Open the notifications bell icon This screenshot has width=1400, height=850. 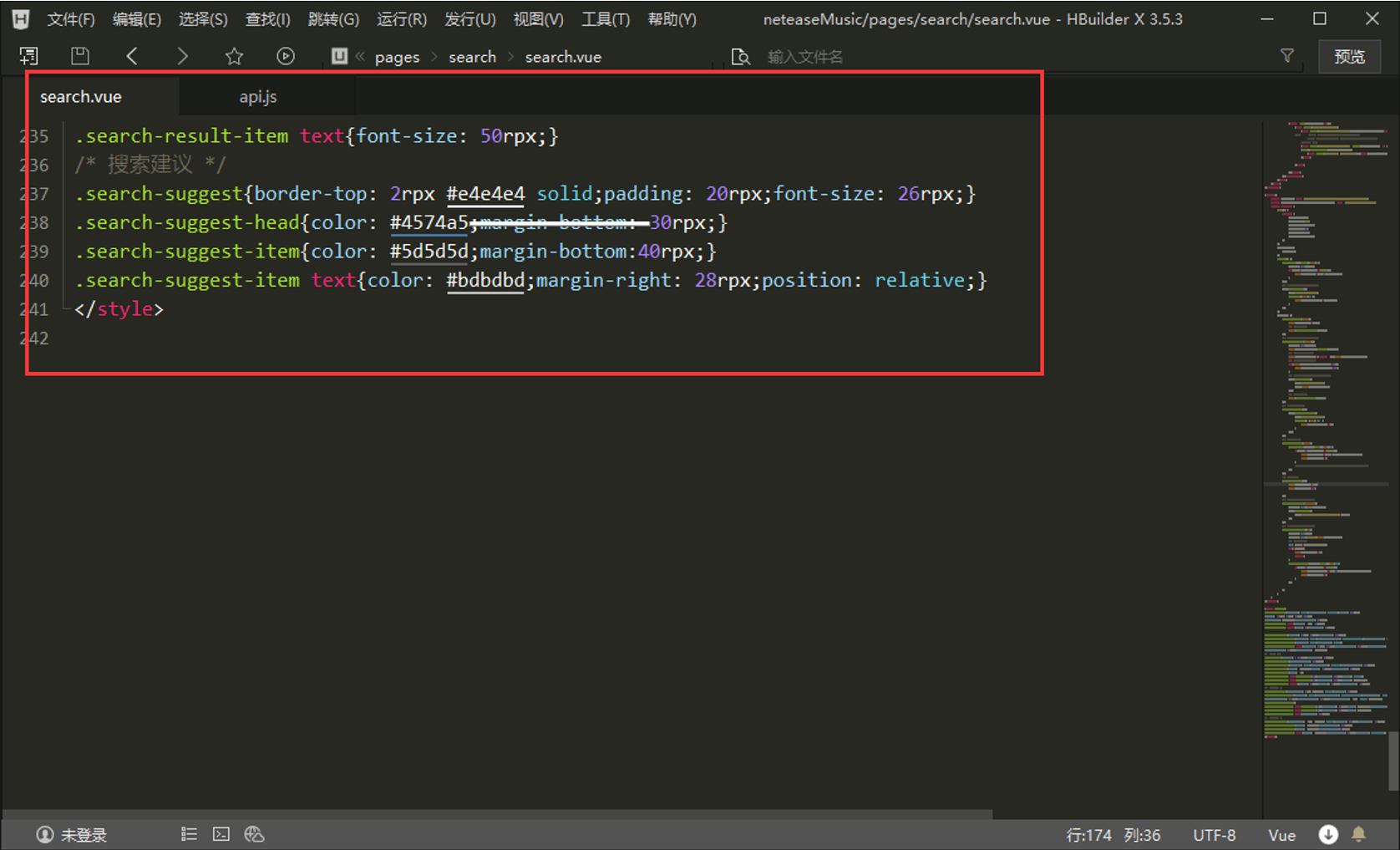coord(1359,834)
